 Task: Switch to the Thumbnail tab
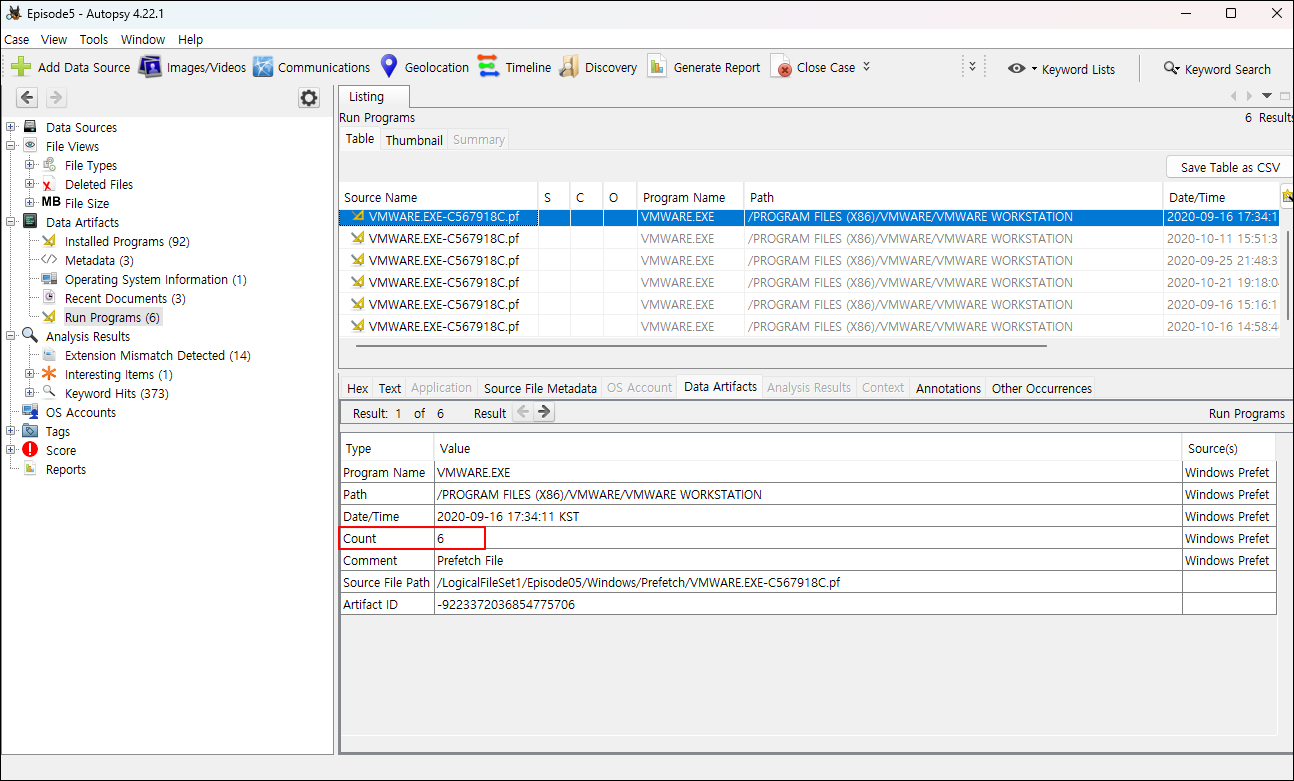tap(414, 140)
